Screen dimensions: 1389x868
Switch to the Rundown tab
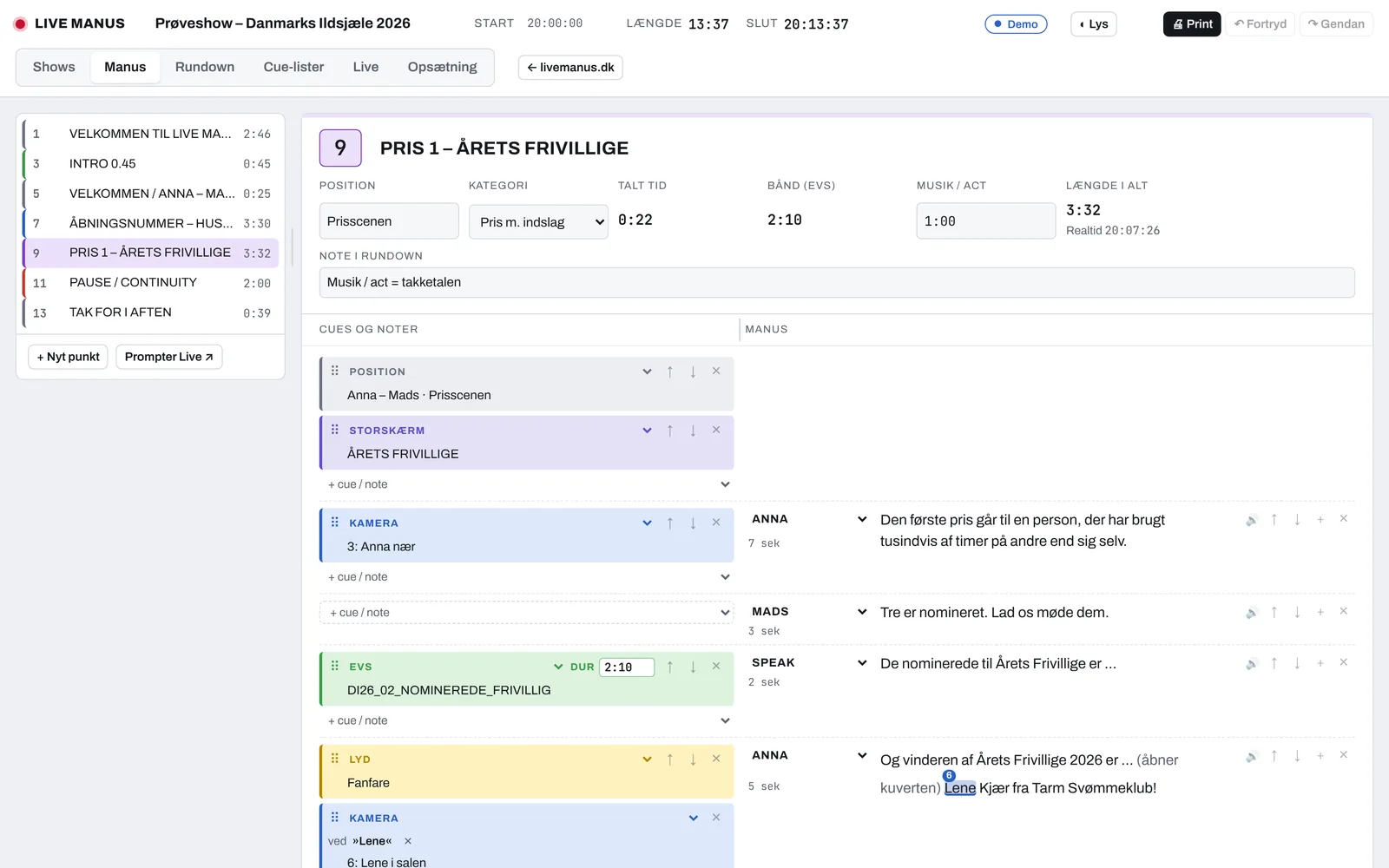(205, 67)
